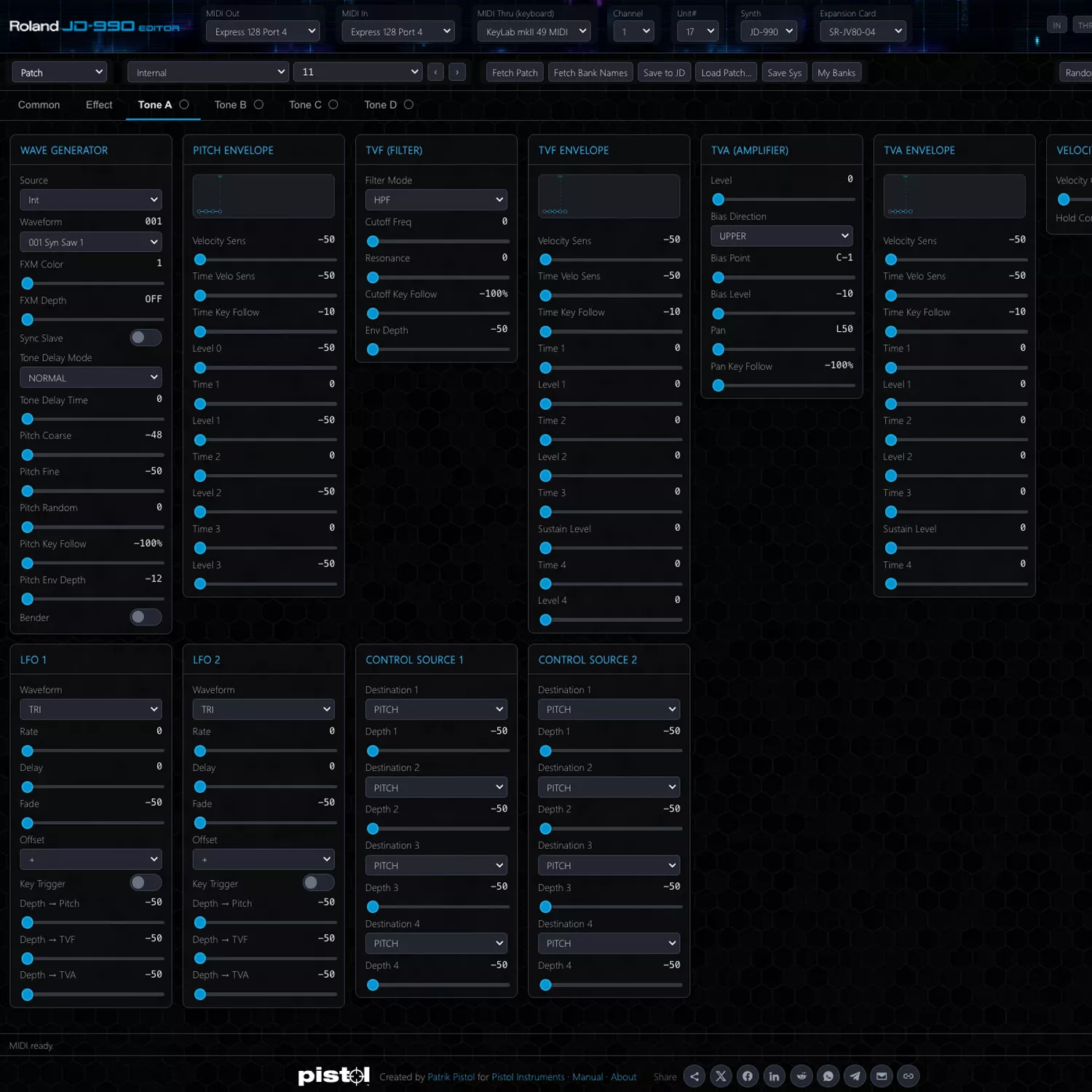Open the Internal bank dropdown

(x=208, y=72)
